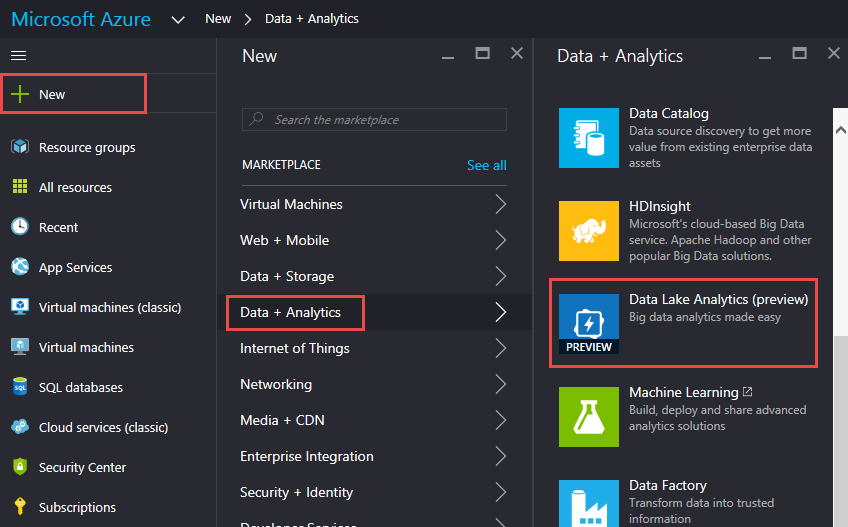The width and height of the screenshot is (848, 527).
Task: Expand the Virtual Machines category arrow
Action: coord(500,204)
